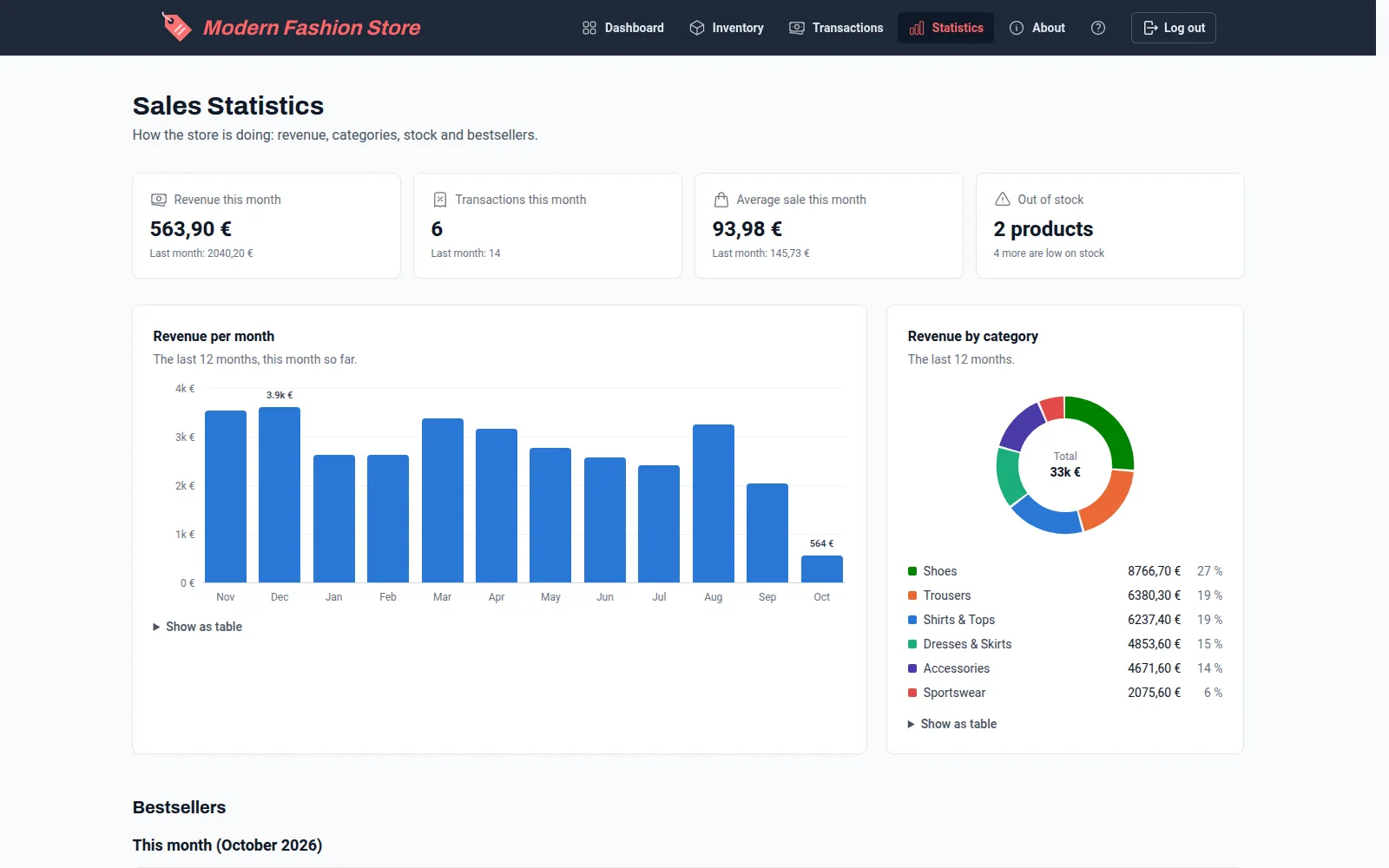Click the orange Trousers legend swatch
The height and width of the screenshot is (868, 1389).
[x=912, y=595]
